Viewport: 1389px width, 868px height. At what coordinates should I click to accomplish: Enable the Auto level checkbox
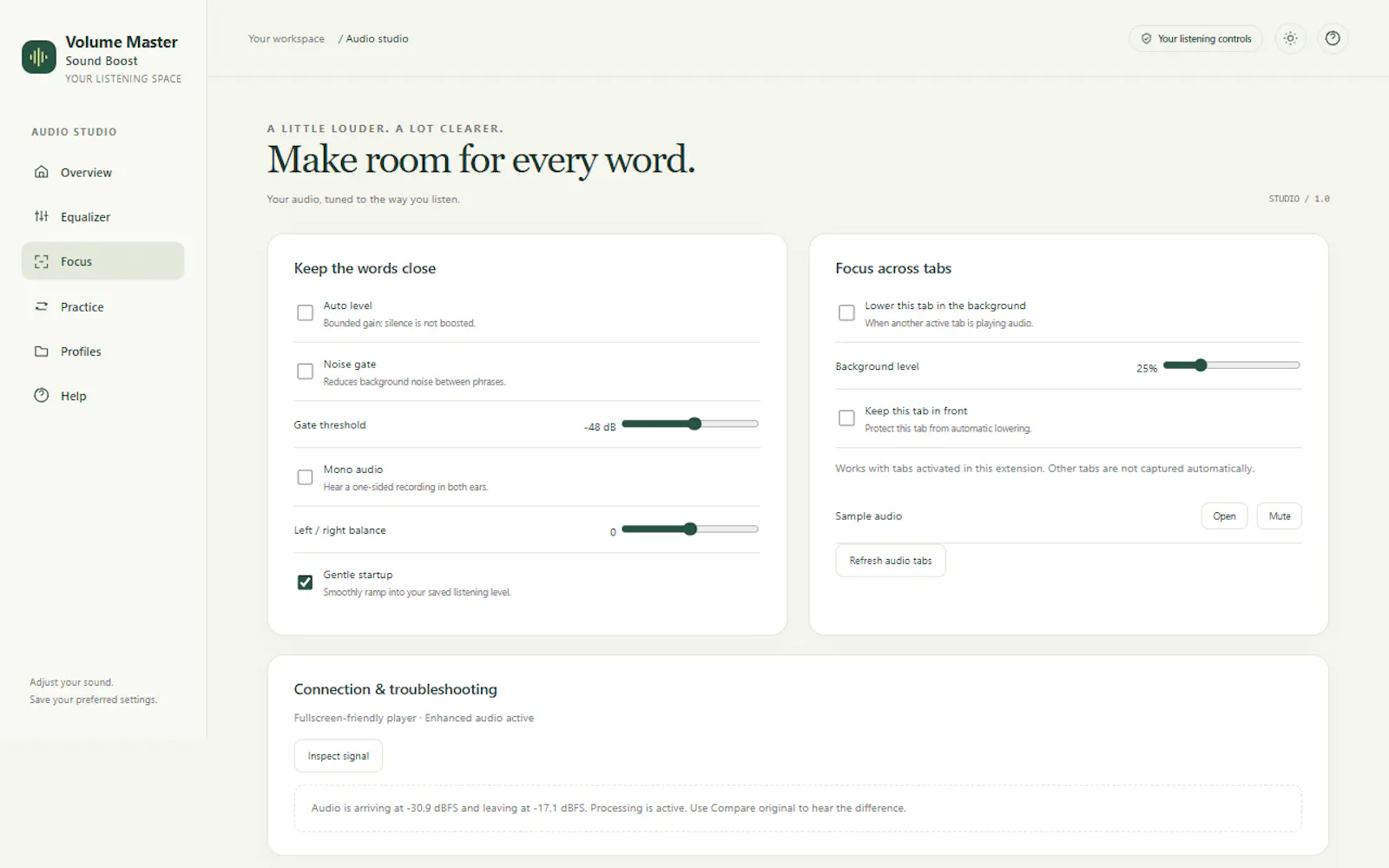click(x=305, y=312)
